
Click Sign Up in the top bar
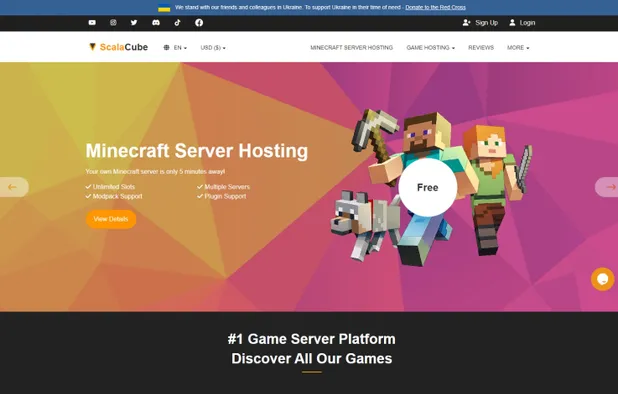click(480, 23)
